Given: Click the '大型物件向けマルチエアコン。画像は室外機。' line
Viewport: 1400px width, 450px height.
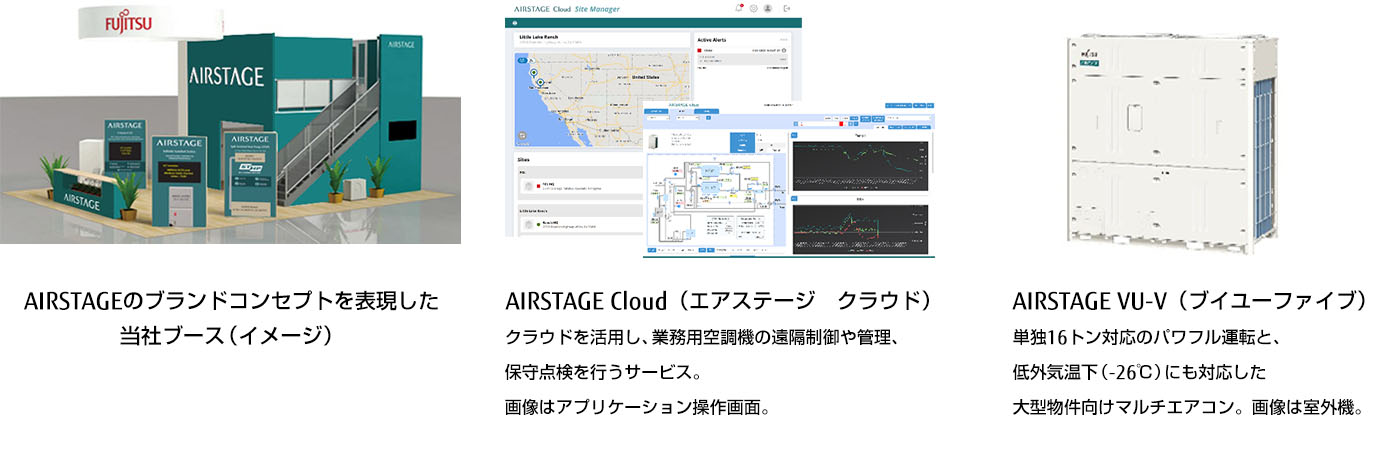Looking at the screenshot, I should [1188, 407].
